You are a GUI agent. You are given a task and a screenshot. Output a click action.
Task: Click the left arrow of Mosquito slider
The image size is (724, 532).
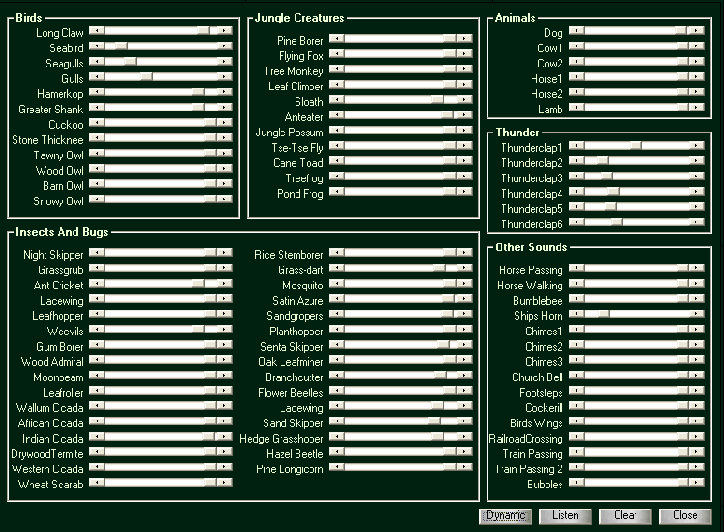pos(337,283)
